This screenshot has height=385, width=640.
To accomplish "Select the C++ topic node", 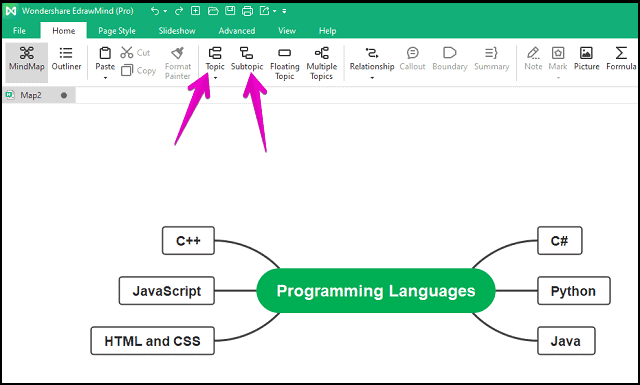I will (x=188, y=241).
